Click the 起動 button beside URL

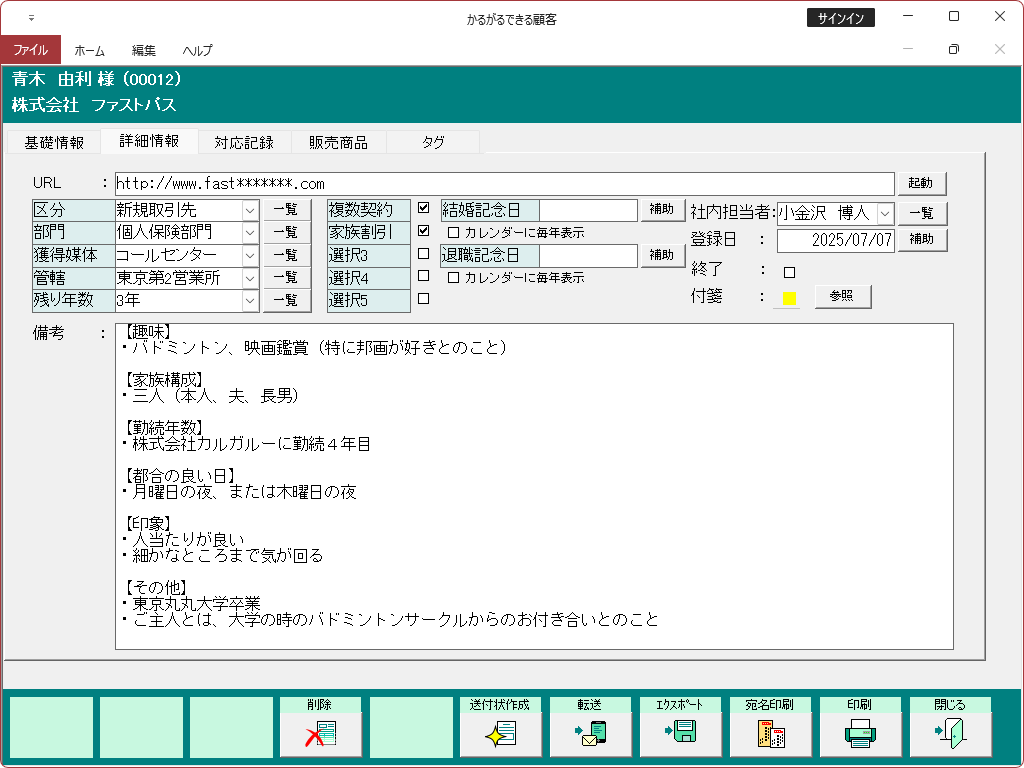click(920, 184)
